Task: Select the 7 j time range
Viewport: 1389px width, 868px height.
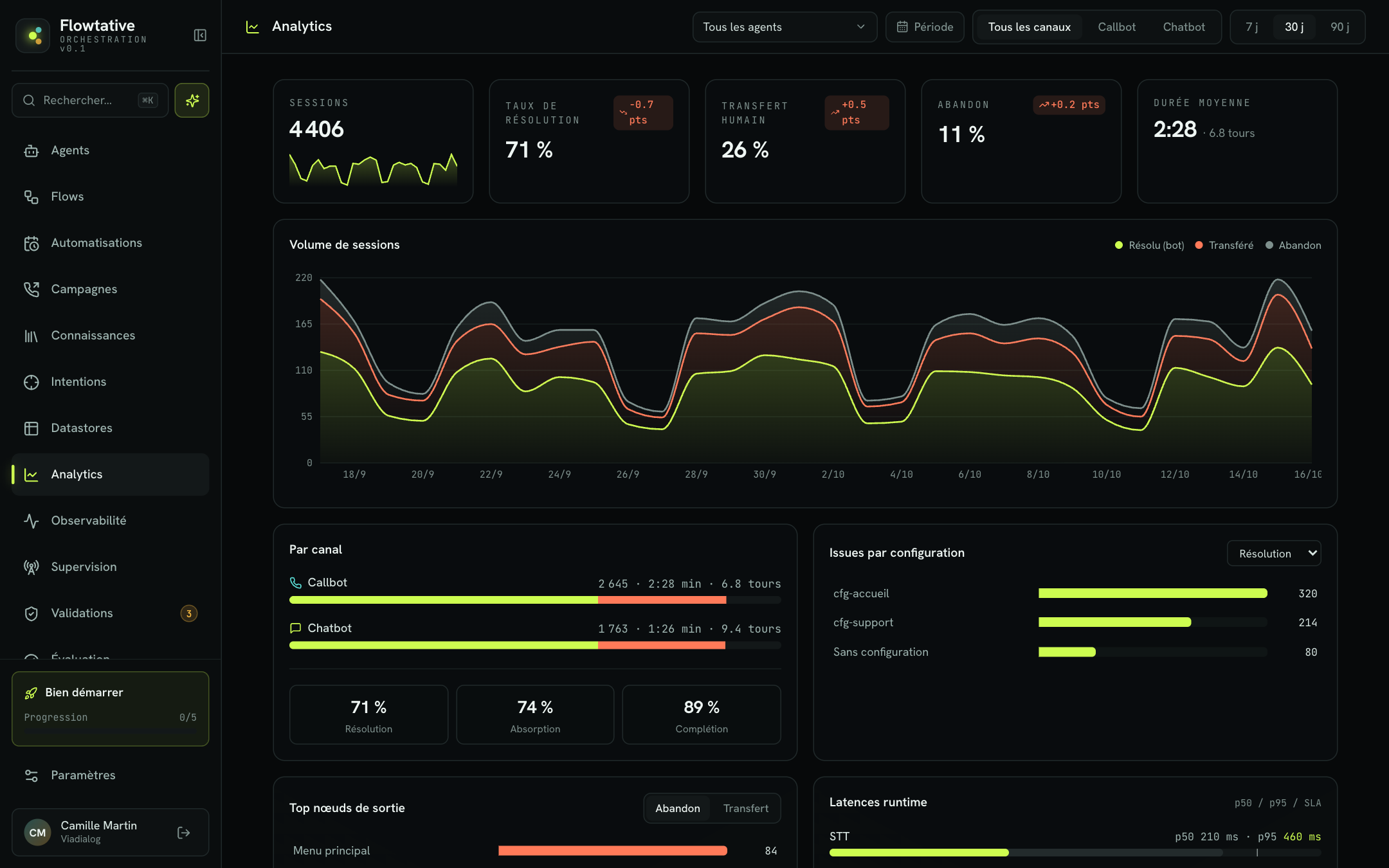Action: (1251, 27)
